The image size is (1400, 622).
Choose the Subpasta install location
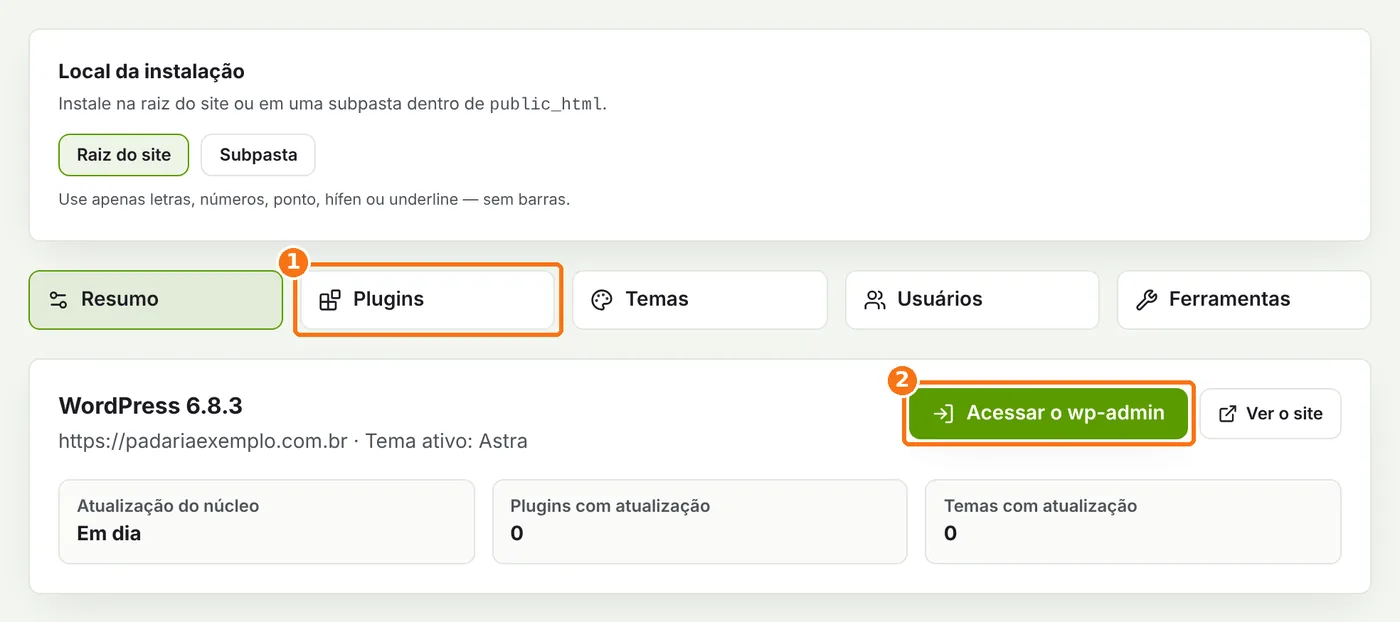pos(258,155)
